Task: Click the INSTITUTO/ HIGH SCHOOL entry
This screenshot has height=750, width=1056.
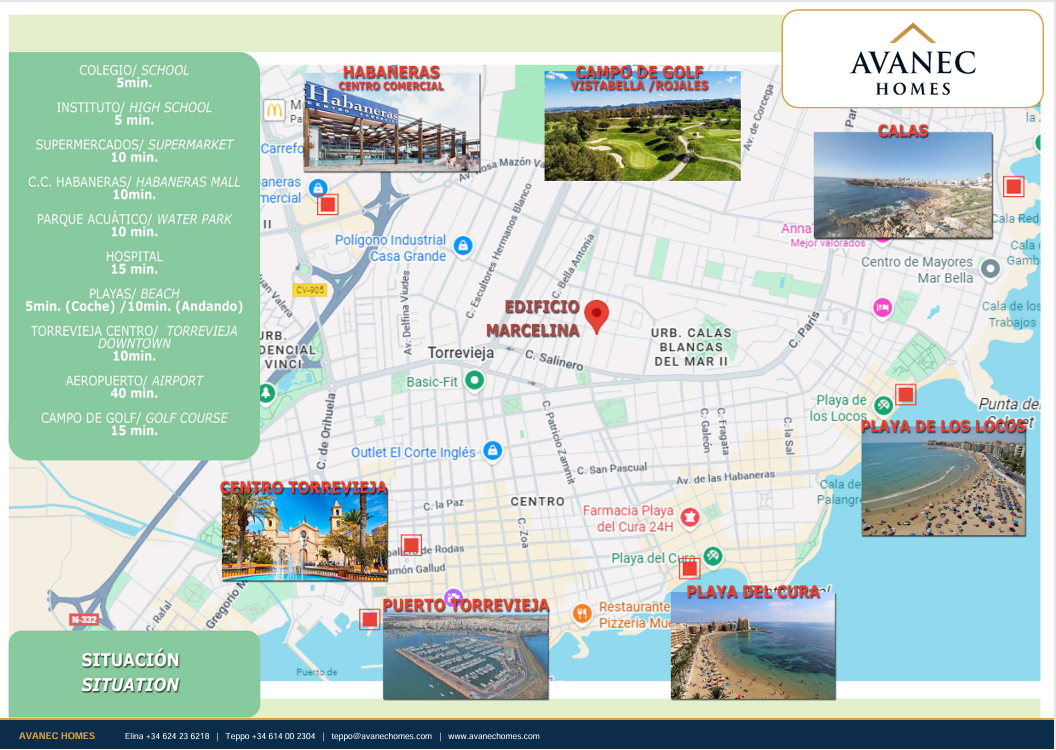Action: point(134,113)
